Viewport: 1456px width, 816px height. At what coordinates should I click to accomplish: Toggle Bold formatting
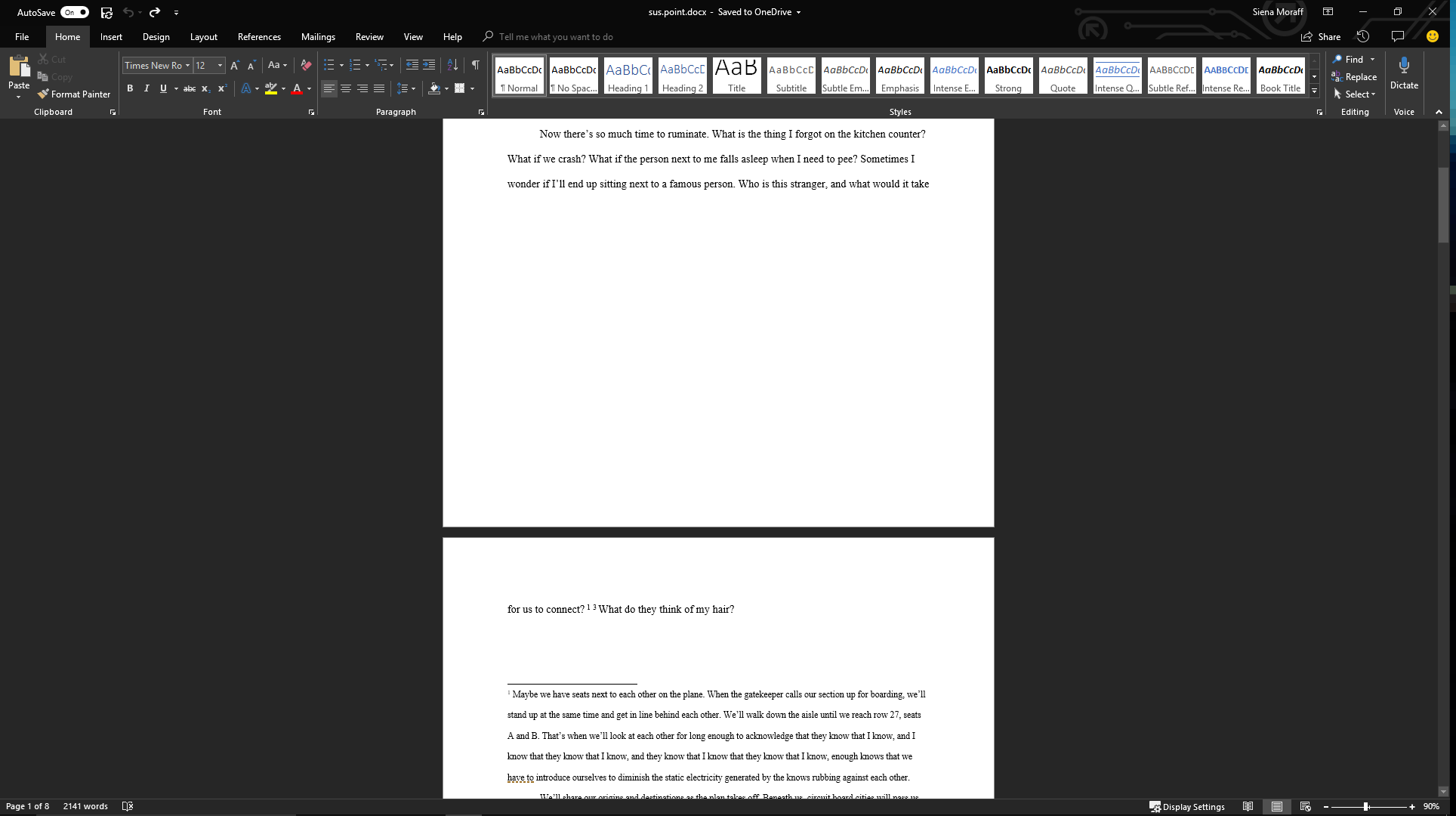[x=130, y=88]
